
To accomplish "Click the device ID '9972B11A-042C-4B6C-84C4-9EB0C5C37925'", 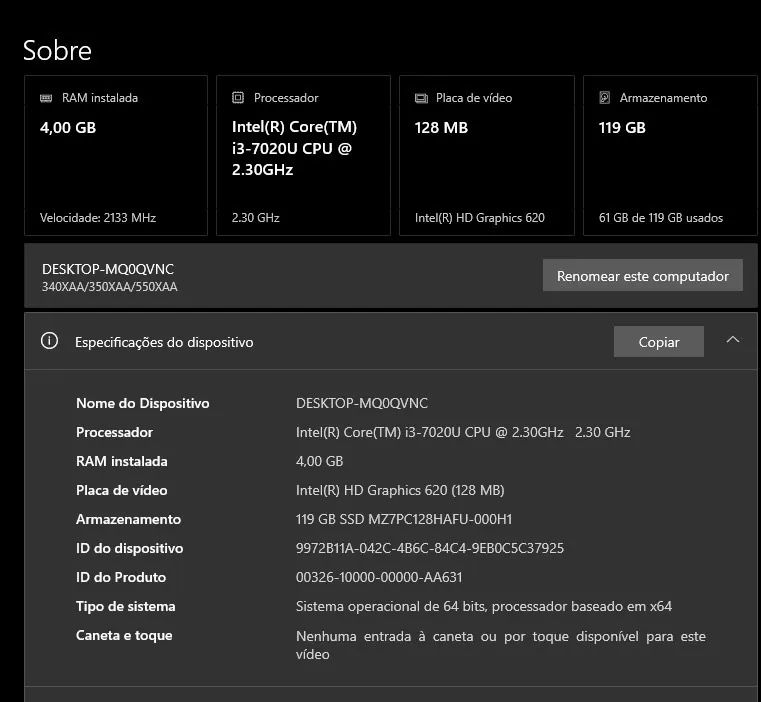I will pos(430,549).
